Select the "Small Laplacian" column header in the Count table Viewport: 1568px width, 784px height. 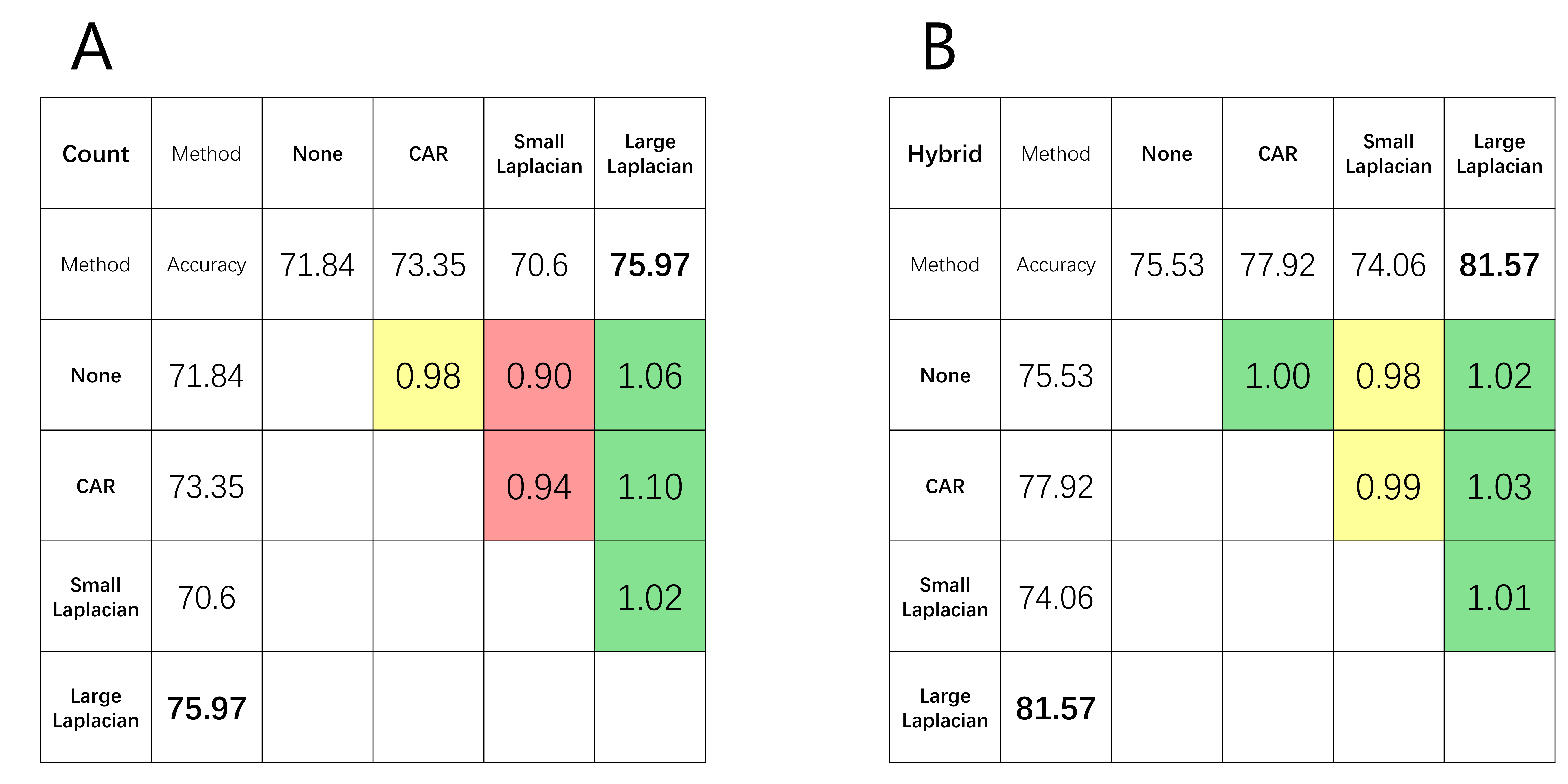(x=539, y=153)
